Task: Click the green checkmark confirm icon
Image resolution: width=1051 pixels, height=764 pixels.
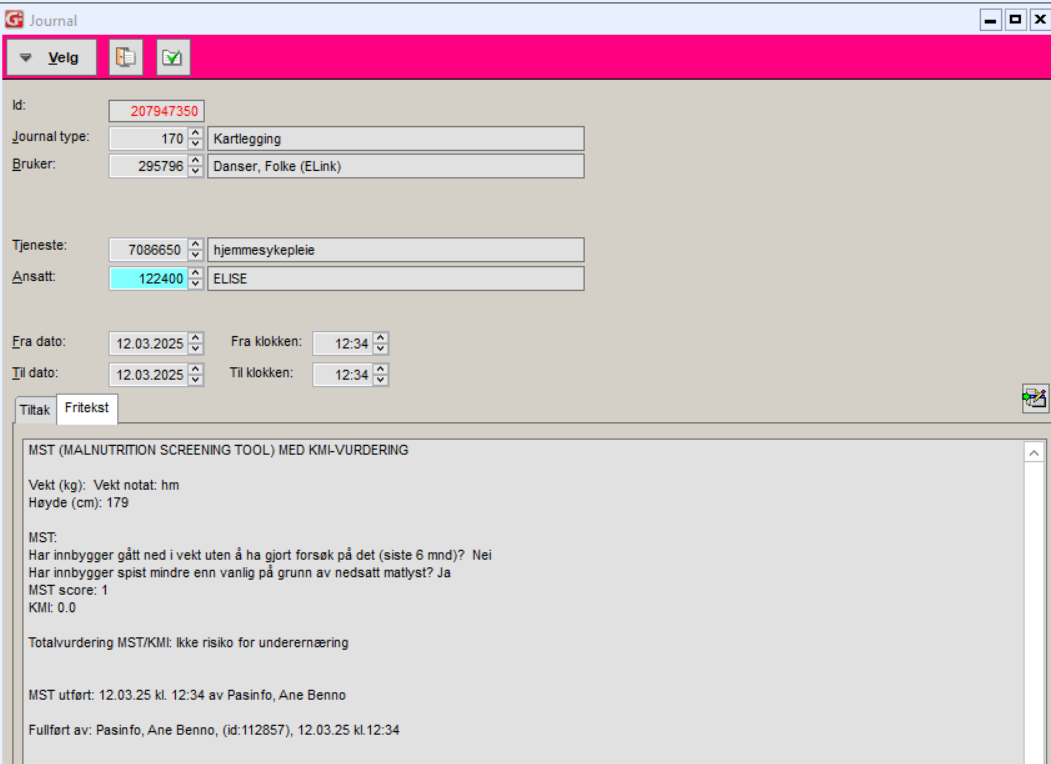Action: tap(173, 58)
